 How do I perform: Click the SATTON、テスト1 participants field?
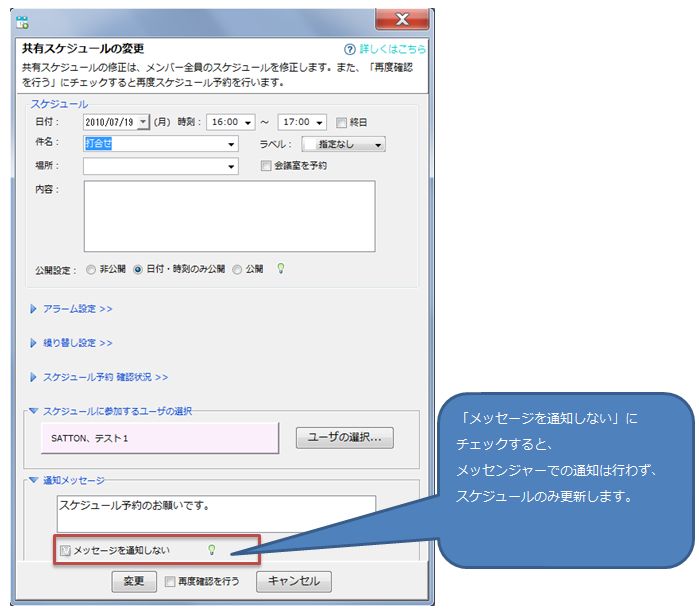(160, 438)
